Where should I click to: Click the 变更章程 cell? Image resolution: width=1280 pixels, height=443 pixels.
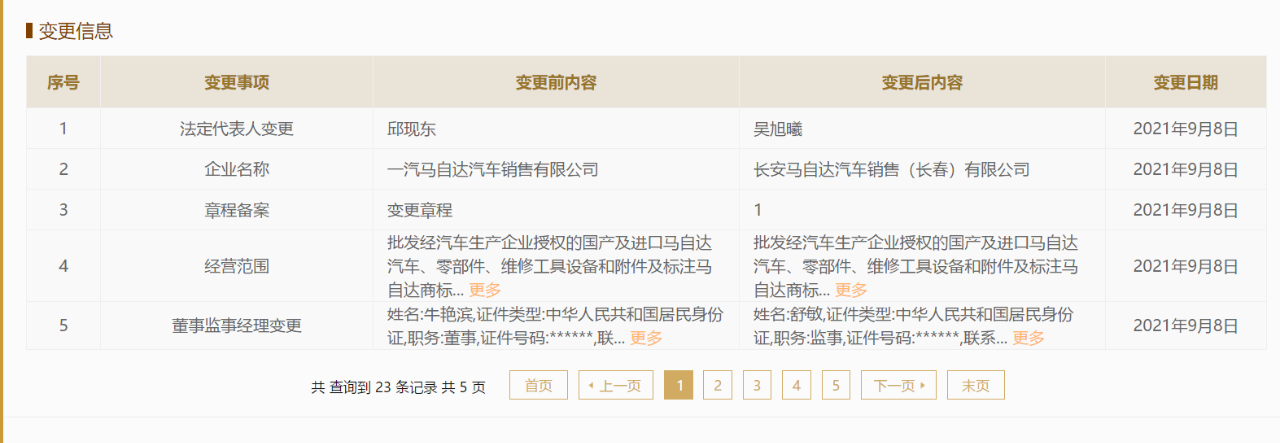556,210
